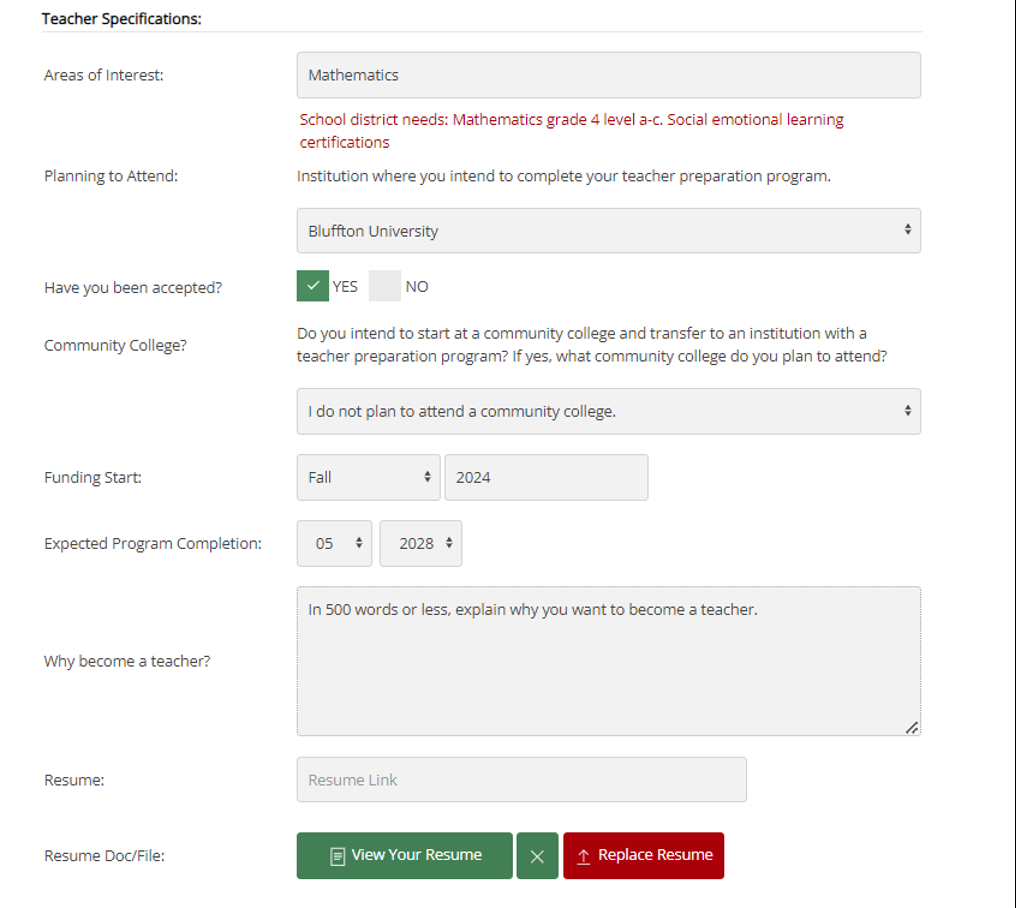This screenshot has width=1016, height=908.
Task: Expand the community college selection dropdown
Action: point(608,411)
